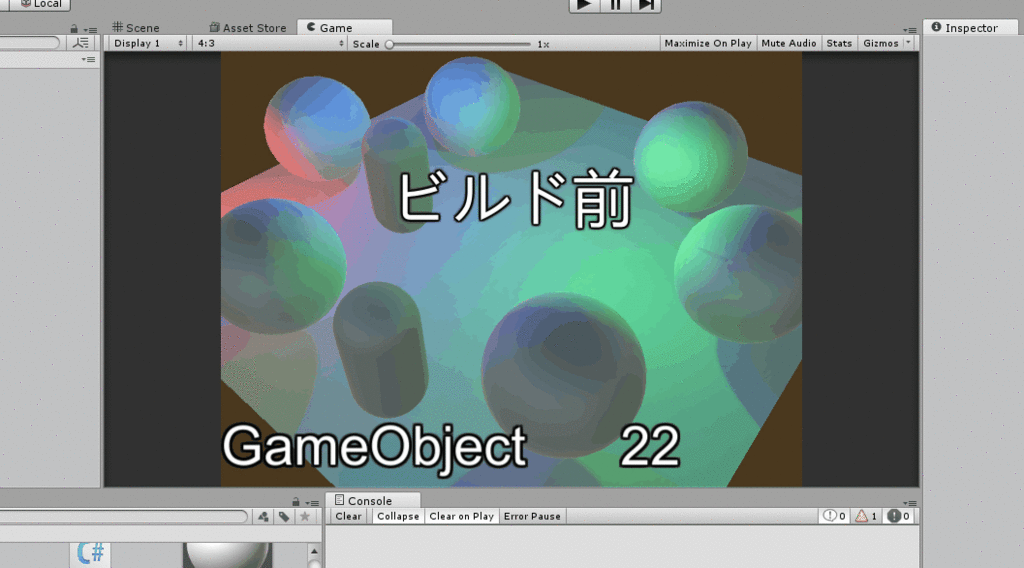Toggle the Stats overlay
Viewport: 1024px width, 568px height.
click(839, 43)
